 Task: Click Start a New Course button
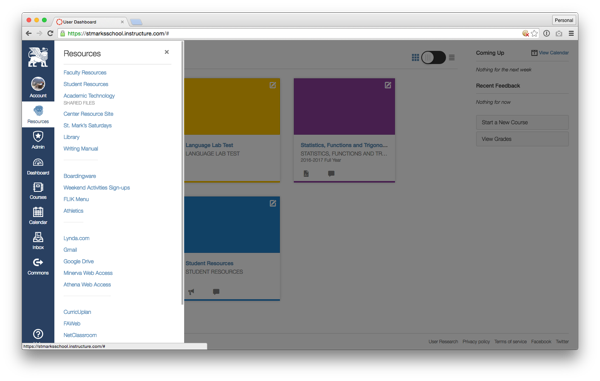(x=522, y=122)
